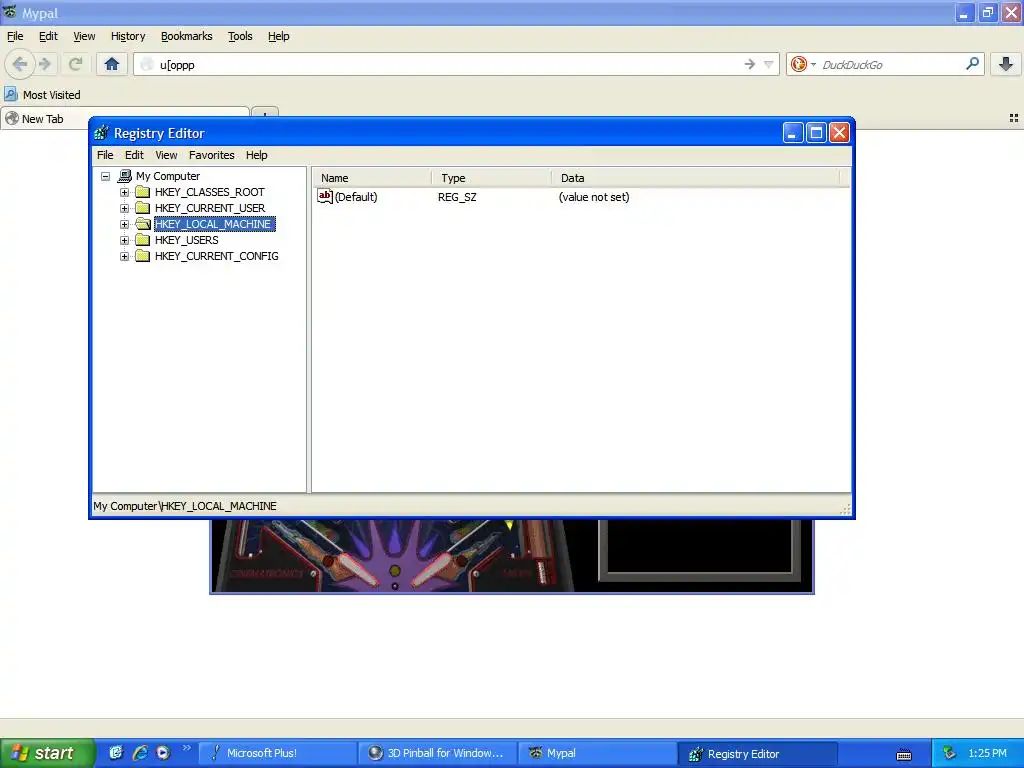The width and height of the screenshot is (1024, 768).
Task: Open Registry Editor Help menu
Action: point(257,155)
